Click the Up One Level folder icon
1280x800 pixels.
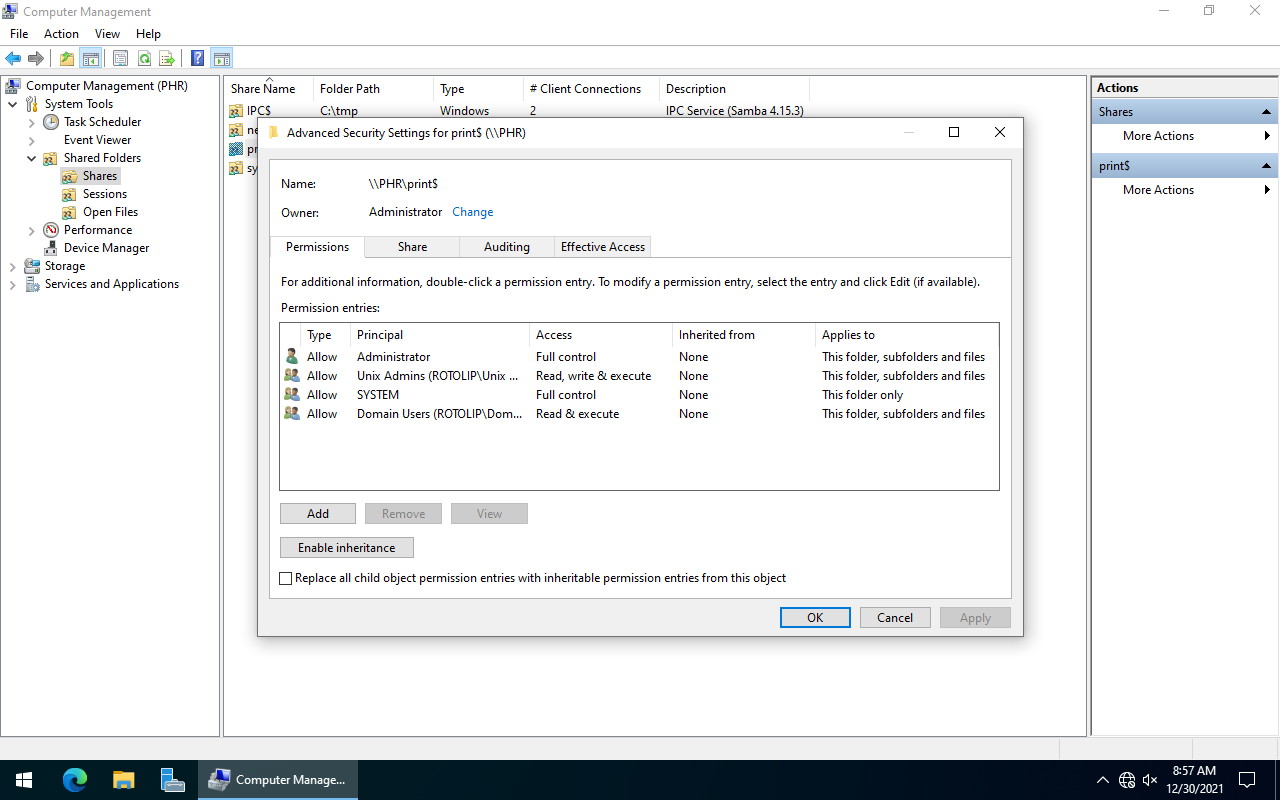67,59
